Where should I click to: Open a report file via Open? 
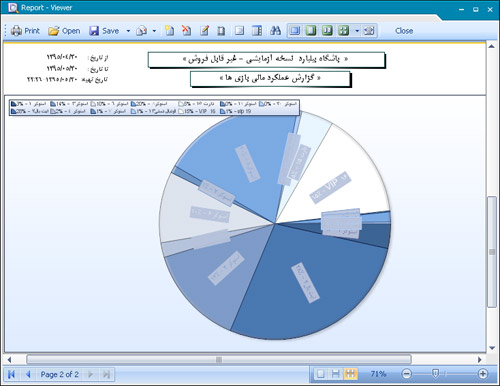pos(64,31)
